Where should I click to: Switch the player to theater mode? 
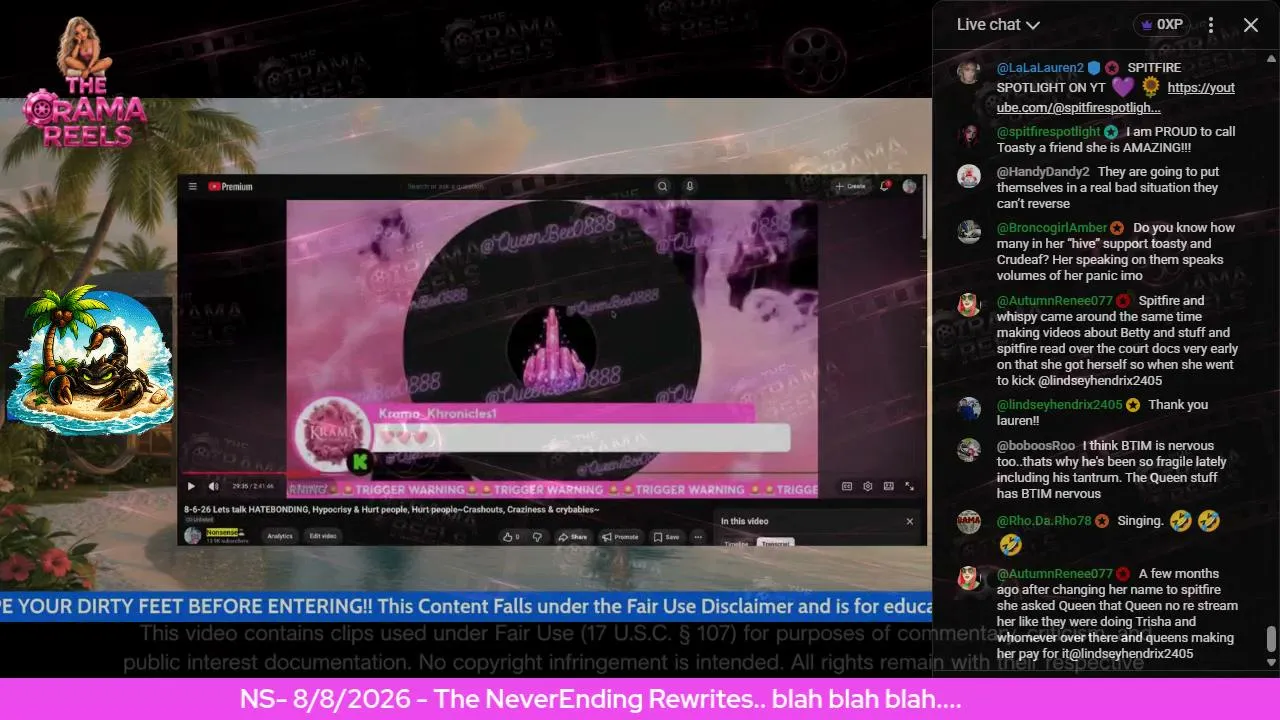888,487
